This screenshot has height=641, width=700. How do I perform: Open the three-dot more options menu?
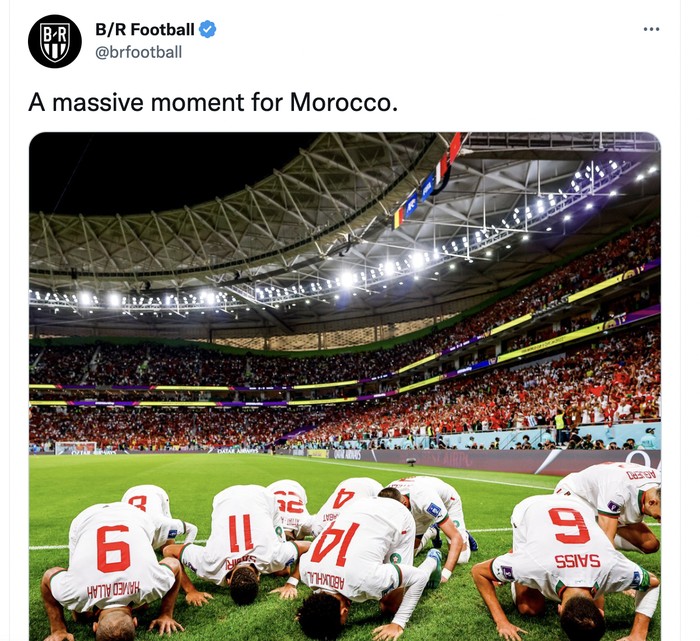(651, 29)
